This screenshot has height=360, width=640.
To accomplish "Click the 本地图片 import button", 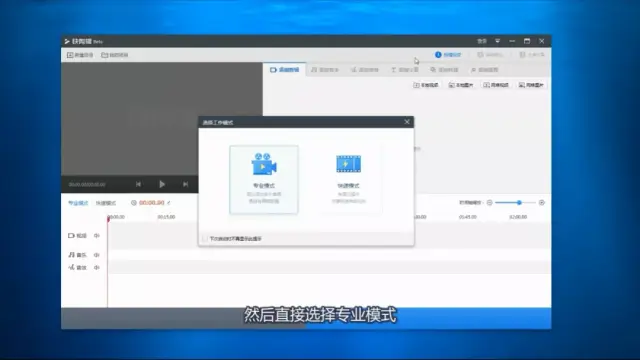I will pyautogui.click(x=461, y=85).
